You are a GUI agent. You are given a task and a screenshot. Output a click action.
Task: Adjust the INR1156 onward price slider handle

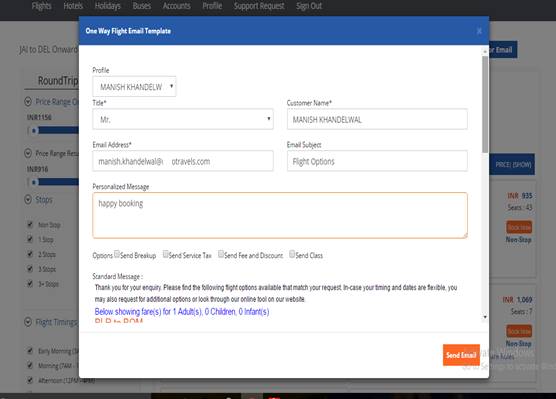34,131
